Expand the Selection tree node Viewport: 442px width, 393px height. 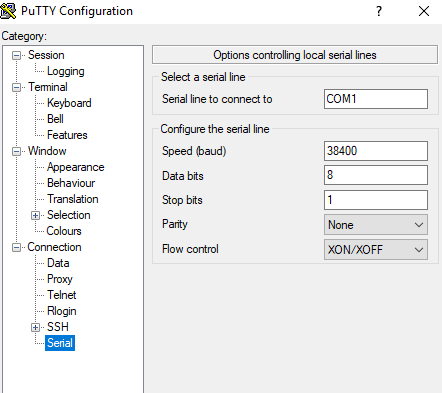coord(35,215)
